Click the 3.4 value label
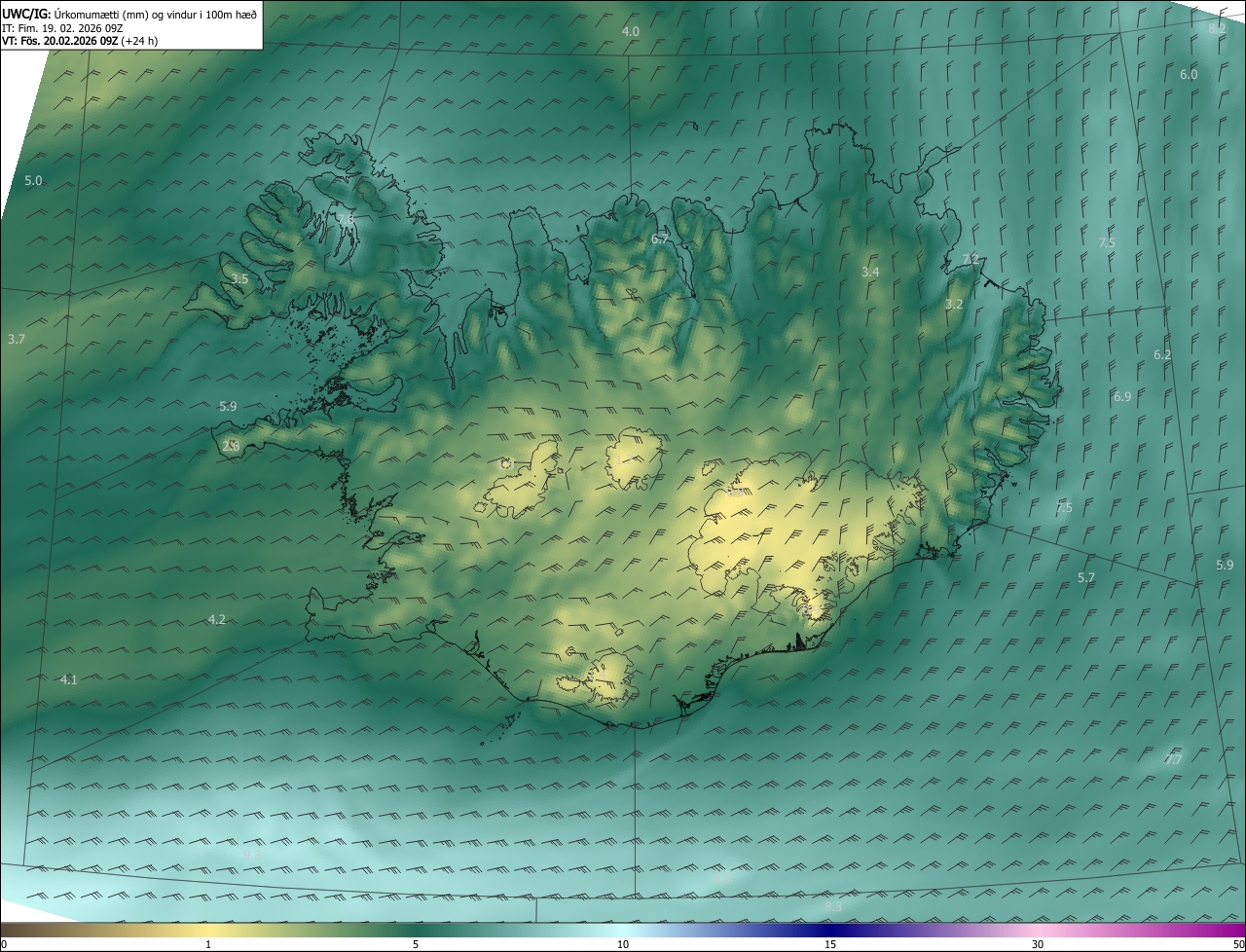The height and width of the screenshot is (952, 1246). [x=870, y=273]
